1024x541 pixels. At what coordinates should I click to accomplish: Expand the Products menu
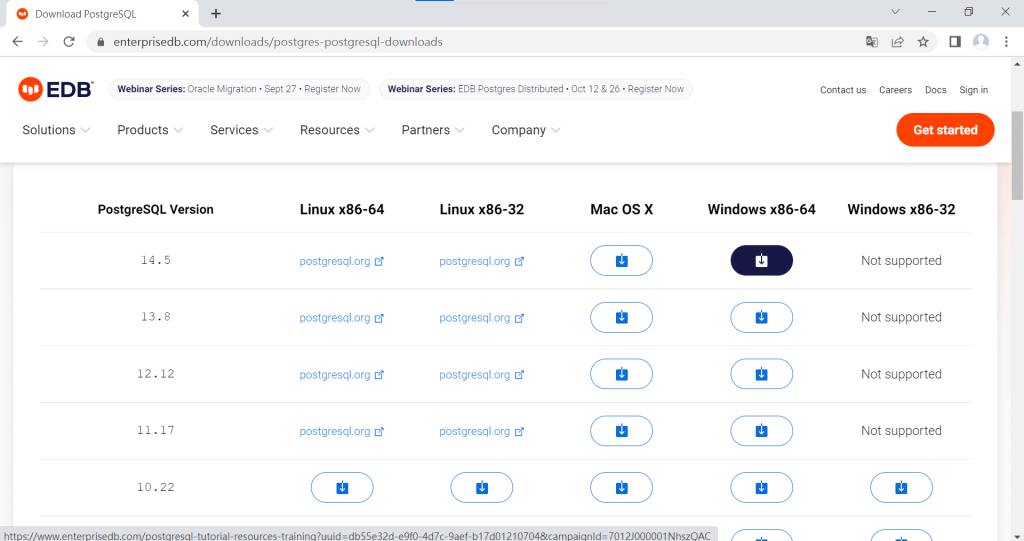150,130
